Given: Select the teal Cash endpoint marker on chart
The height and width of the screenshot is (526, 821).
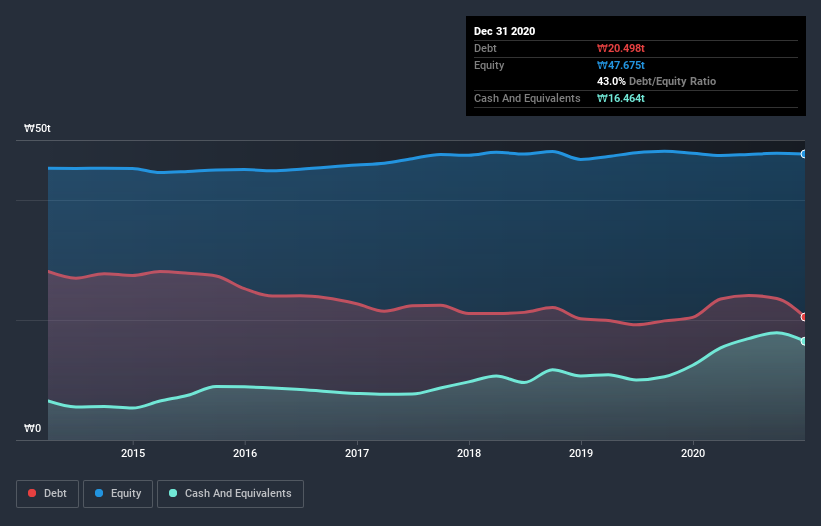Looking at the screenshot, I should 804,341.
